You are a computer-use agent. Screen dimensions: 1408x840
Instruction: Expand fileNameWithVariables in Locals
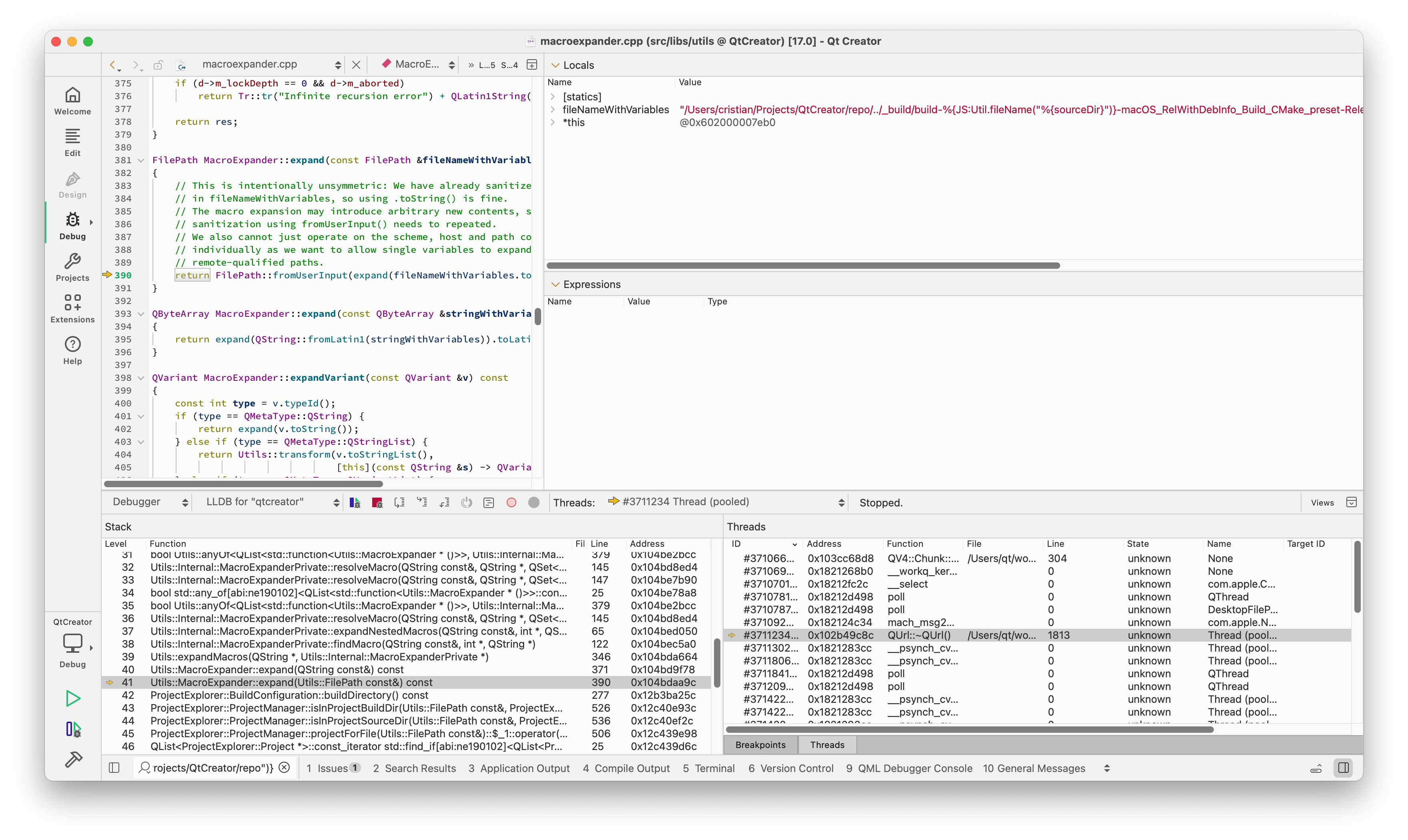click(553, 109)
